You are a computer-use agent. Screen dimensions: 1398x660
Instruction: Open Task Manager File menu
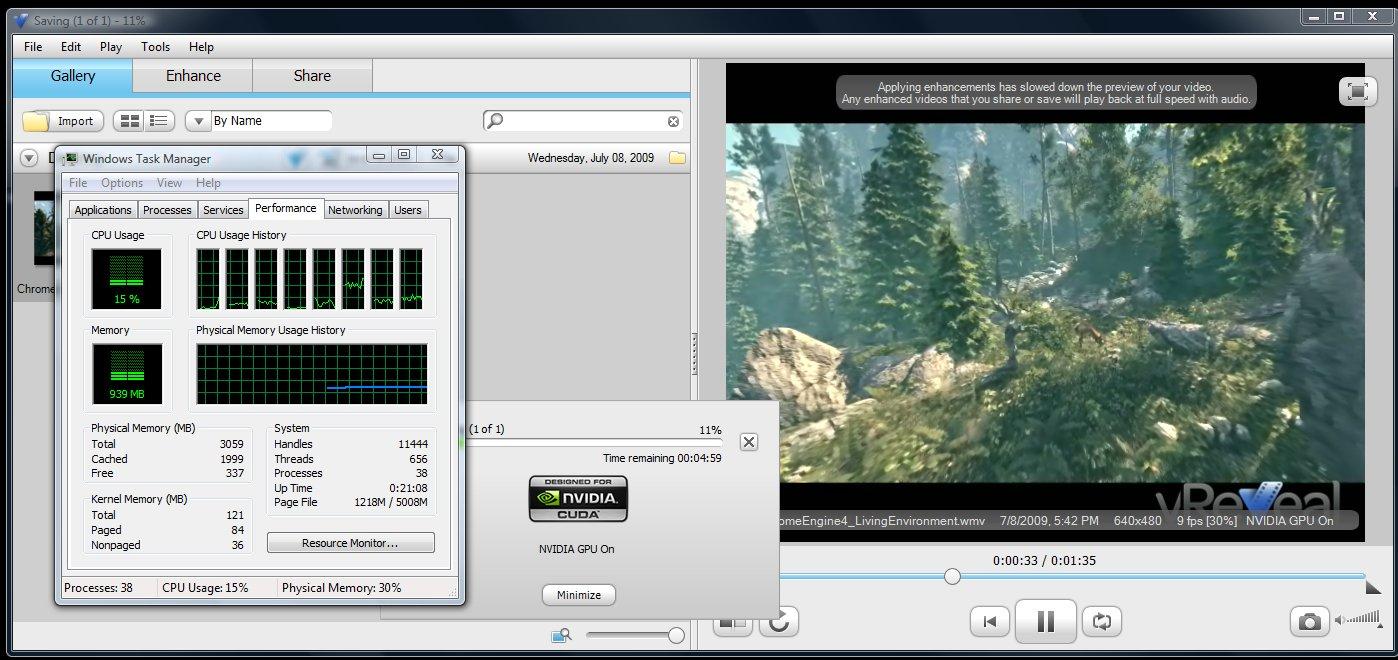click(x=78, y=183)
